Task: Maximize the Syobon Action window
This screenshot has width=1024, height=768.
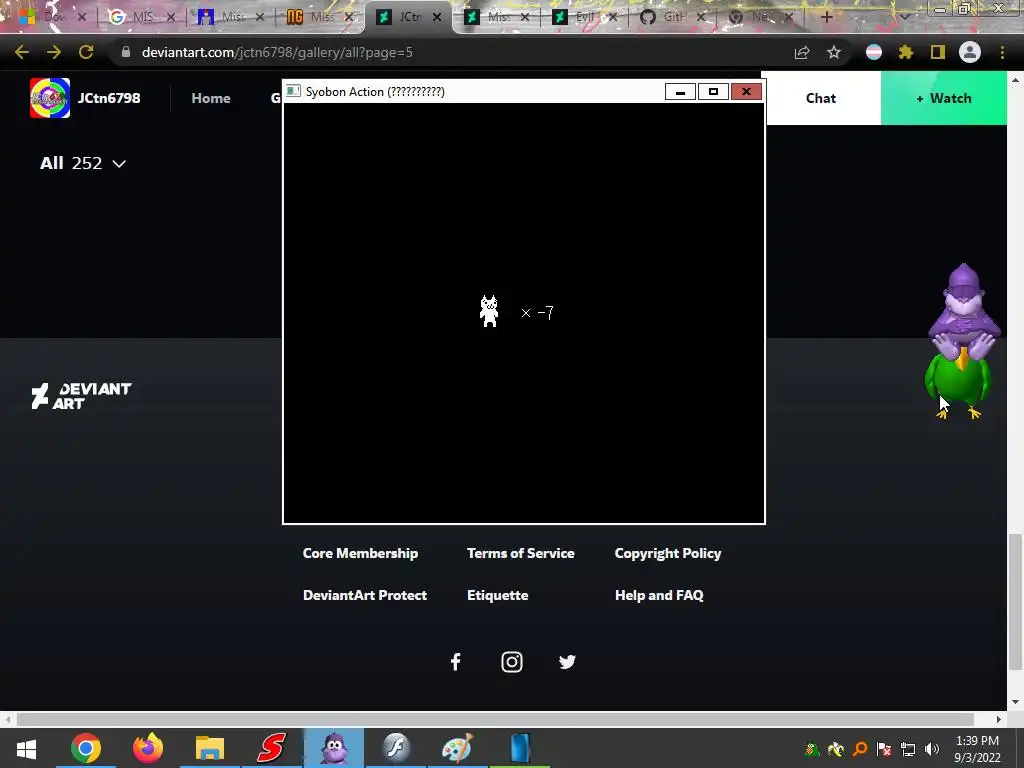Action: pyautogui.click(x=713, y=91)
